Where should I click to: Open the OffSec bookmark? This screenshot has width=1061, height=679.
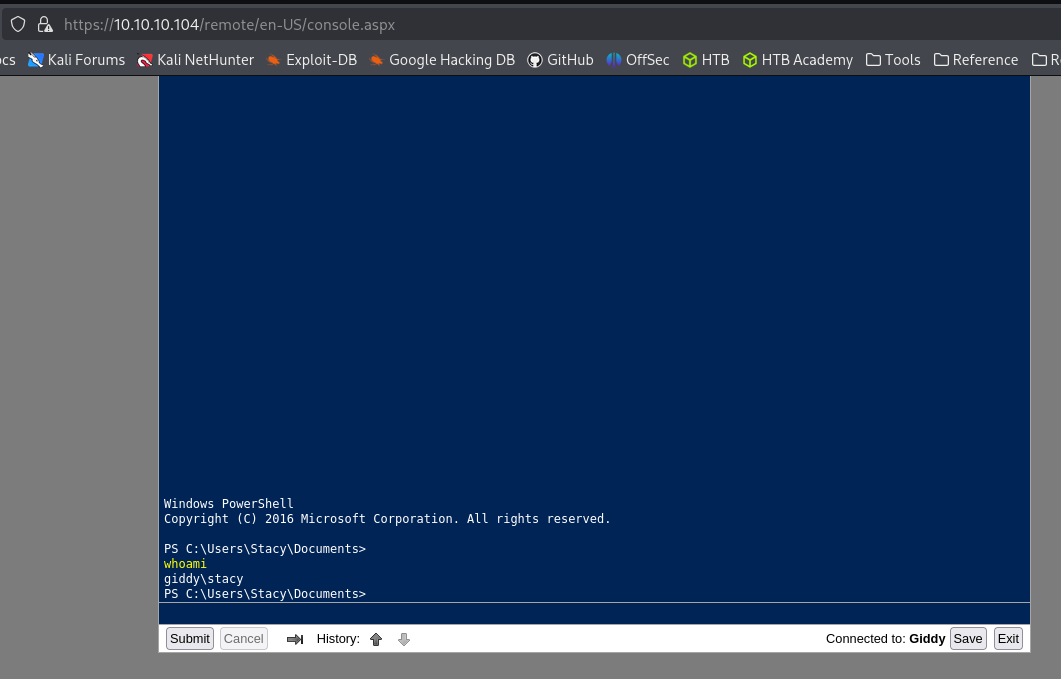click(638, 60)
